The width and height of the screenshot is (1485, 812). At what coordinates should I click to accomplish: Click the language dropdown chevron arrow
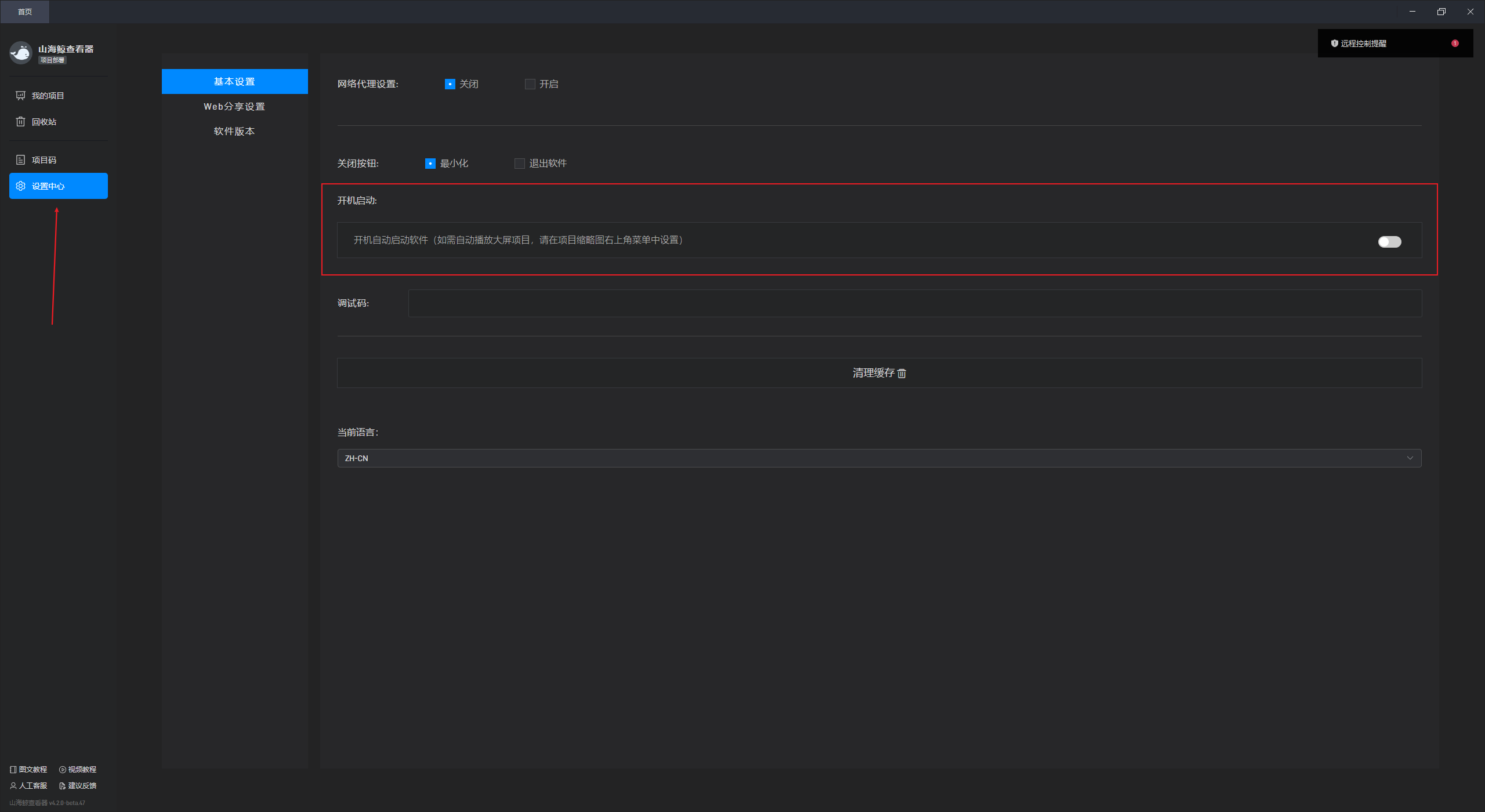pos(1410,458)
